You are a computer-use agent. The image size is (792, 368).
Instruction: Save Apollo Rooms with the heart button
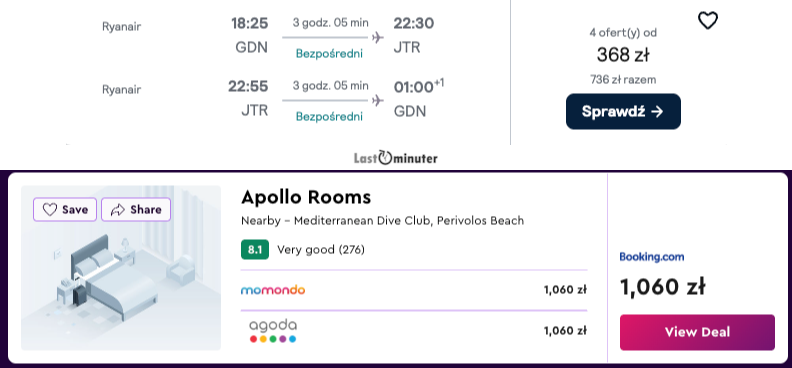pyautogui.click(x=65, y=209)
